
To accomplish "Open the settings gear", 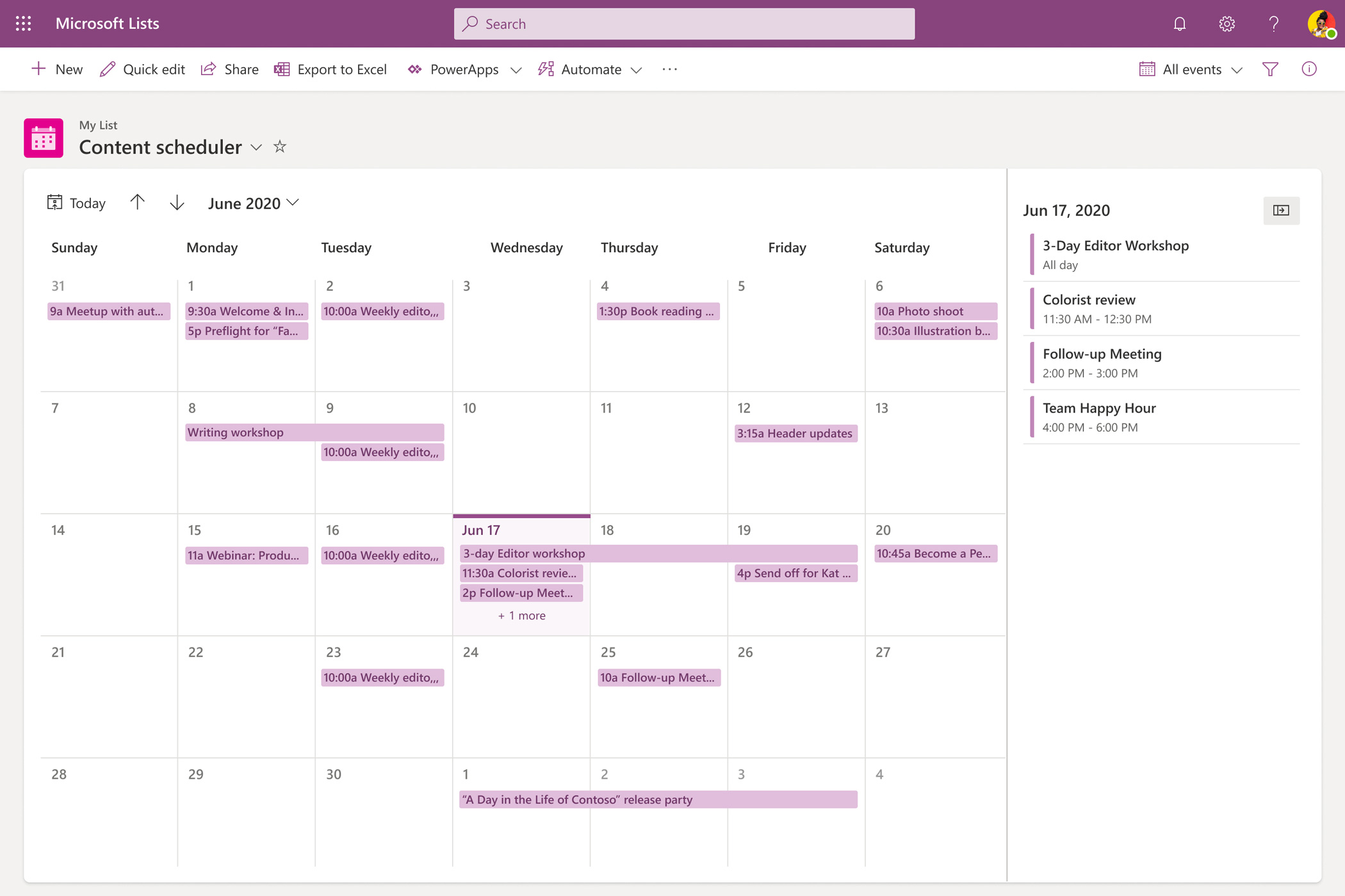I will pyautogui.click(x=1227, y=24).
